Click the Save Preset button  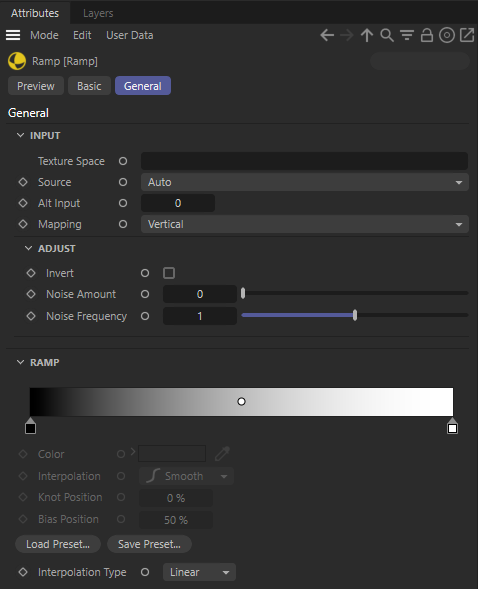click(x=149, y=544)
